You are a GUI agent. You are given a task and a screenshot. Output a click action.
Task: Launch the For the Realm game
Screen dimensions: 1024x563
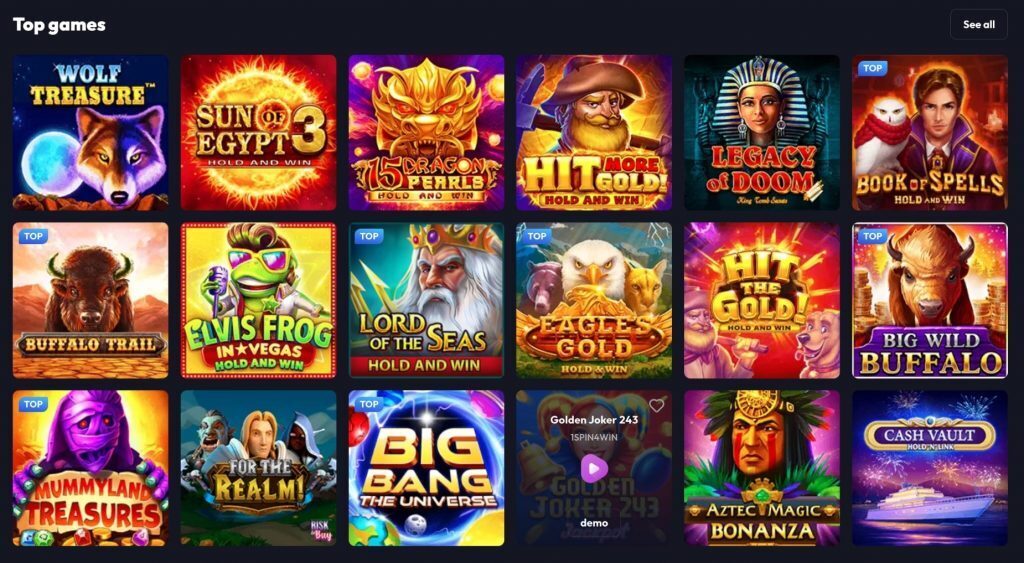coord(259,468)
